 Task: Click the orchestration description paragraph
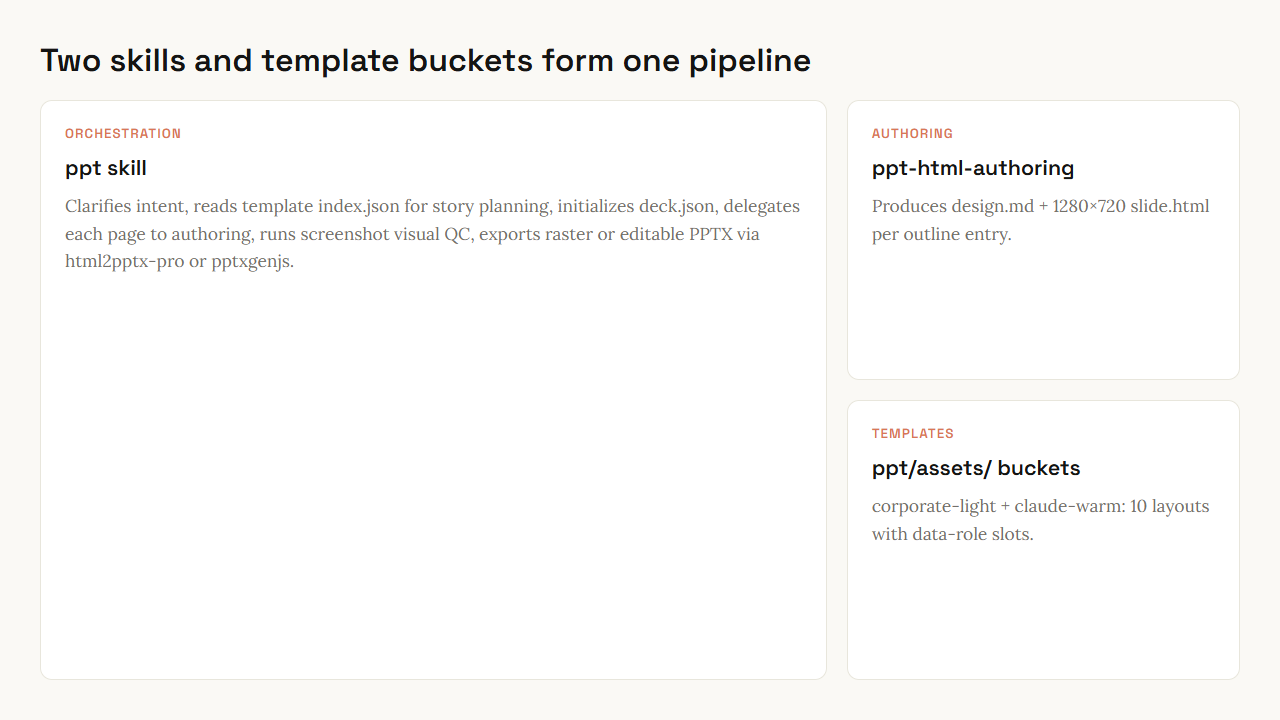(x=432, y=234)
